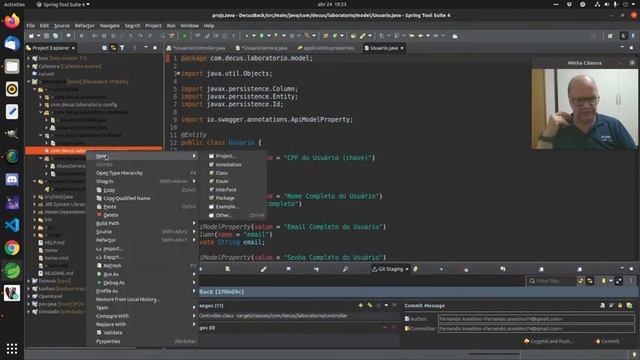Viewport: 640px width, 360px height.
Task: Open the Refactor menu in the menu bar
Action: (84, 25)
